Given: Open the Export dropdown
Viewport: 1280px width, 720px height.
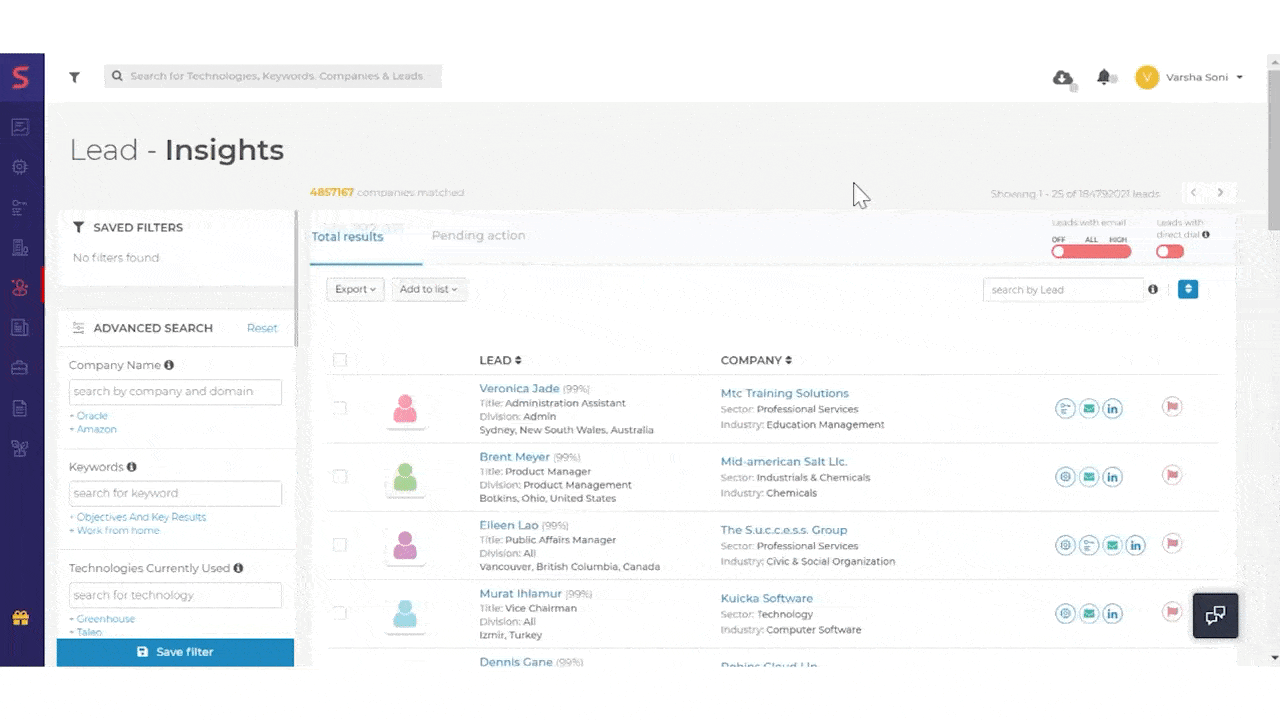Looking at the screenshot, I should (355, 289).
